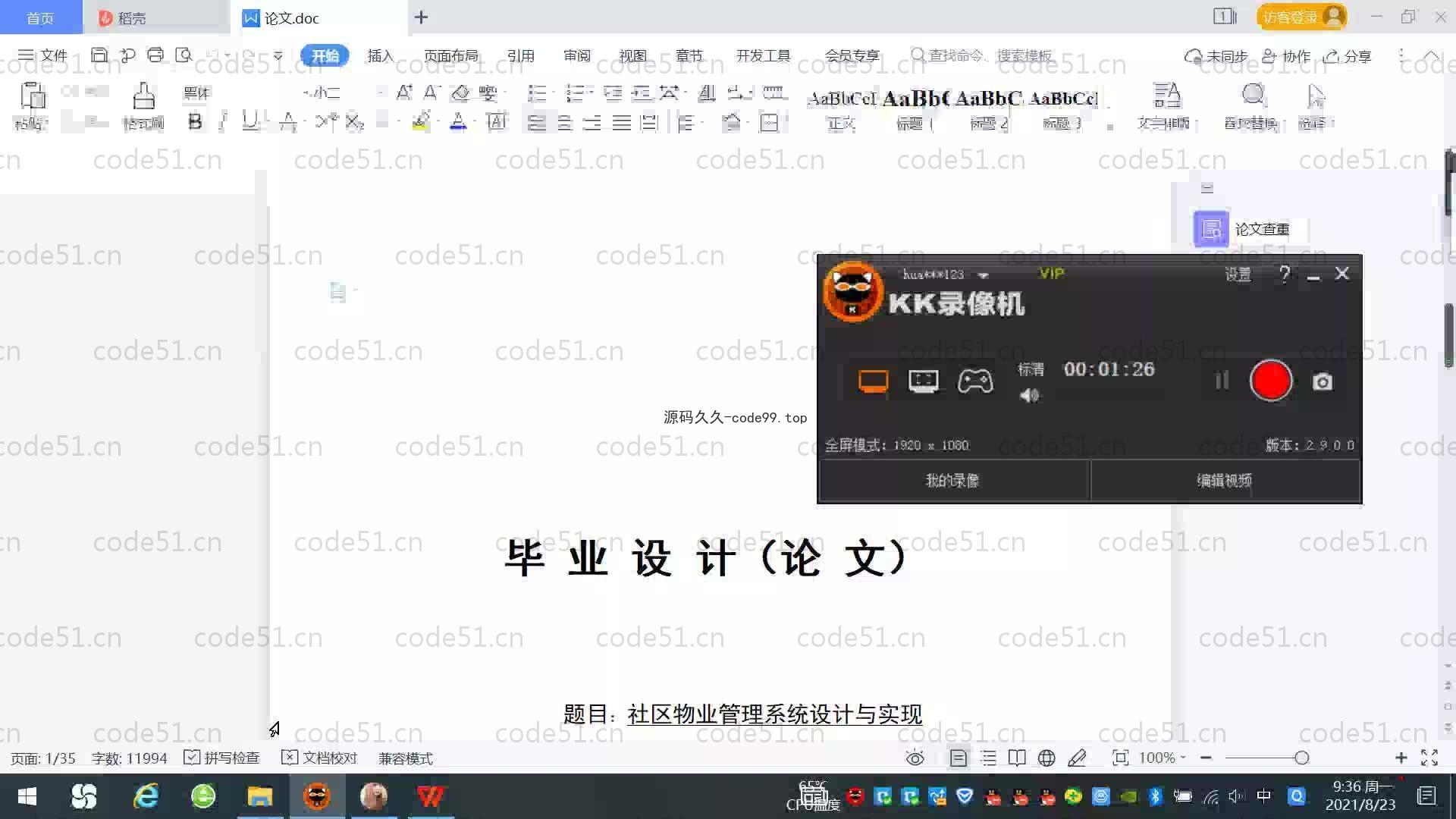Open 文字排版 tool
1456x819 pixels.
(1166, 106)
